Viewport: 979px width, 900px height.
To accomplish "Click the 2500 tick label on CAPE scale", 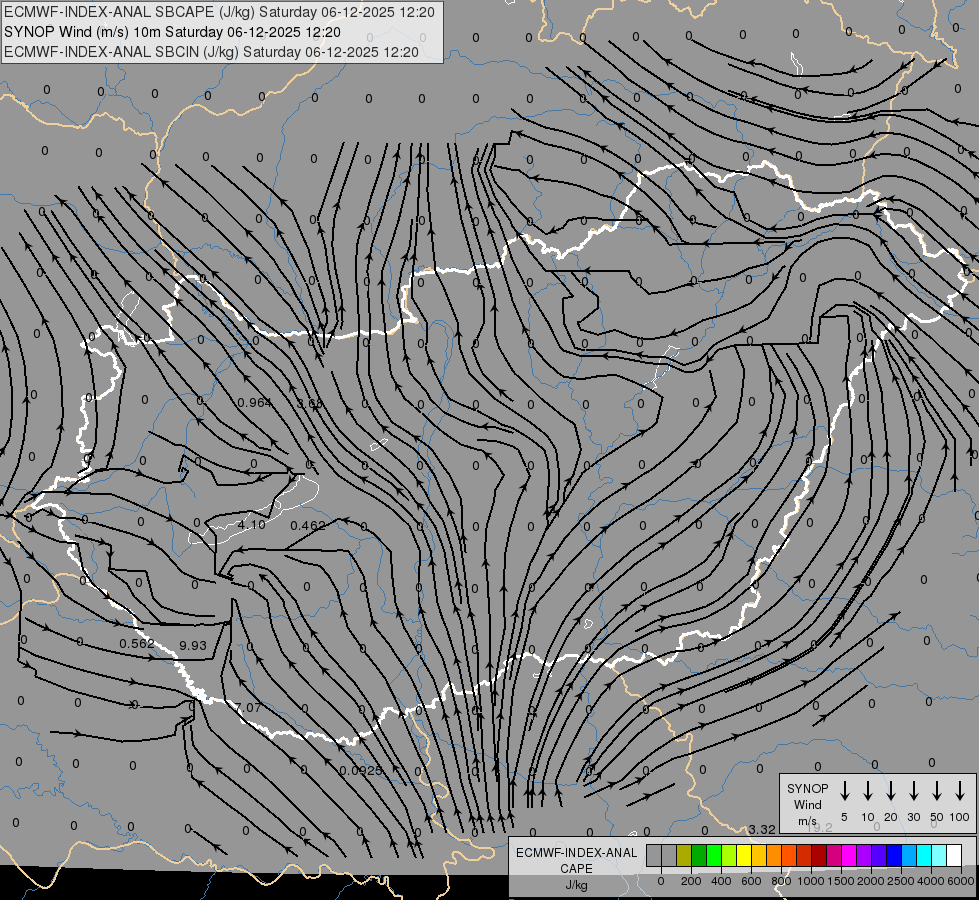I will coord(901,881).
